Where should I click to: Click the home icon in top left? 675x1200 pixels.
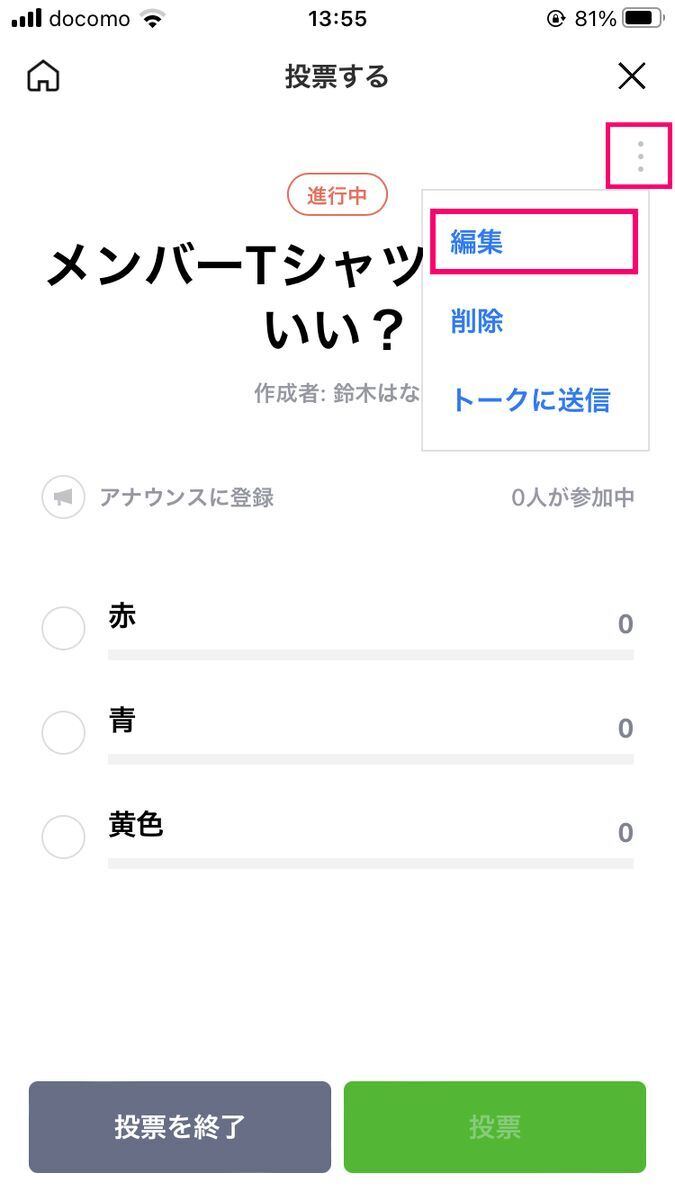coord(43,76)
